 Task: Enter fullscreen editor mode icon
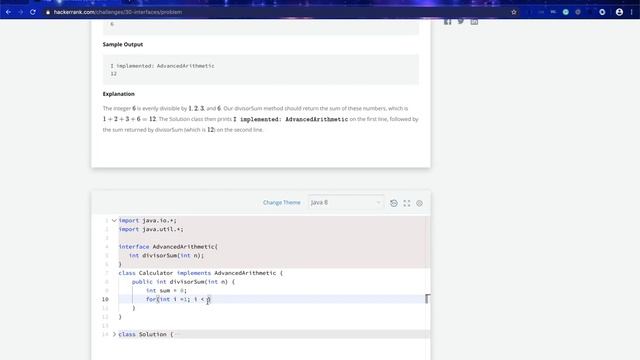[407, 203]
